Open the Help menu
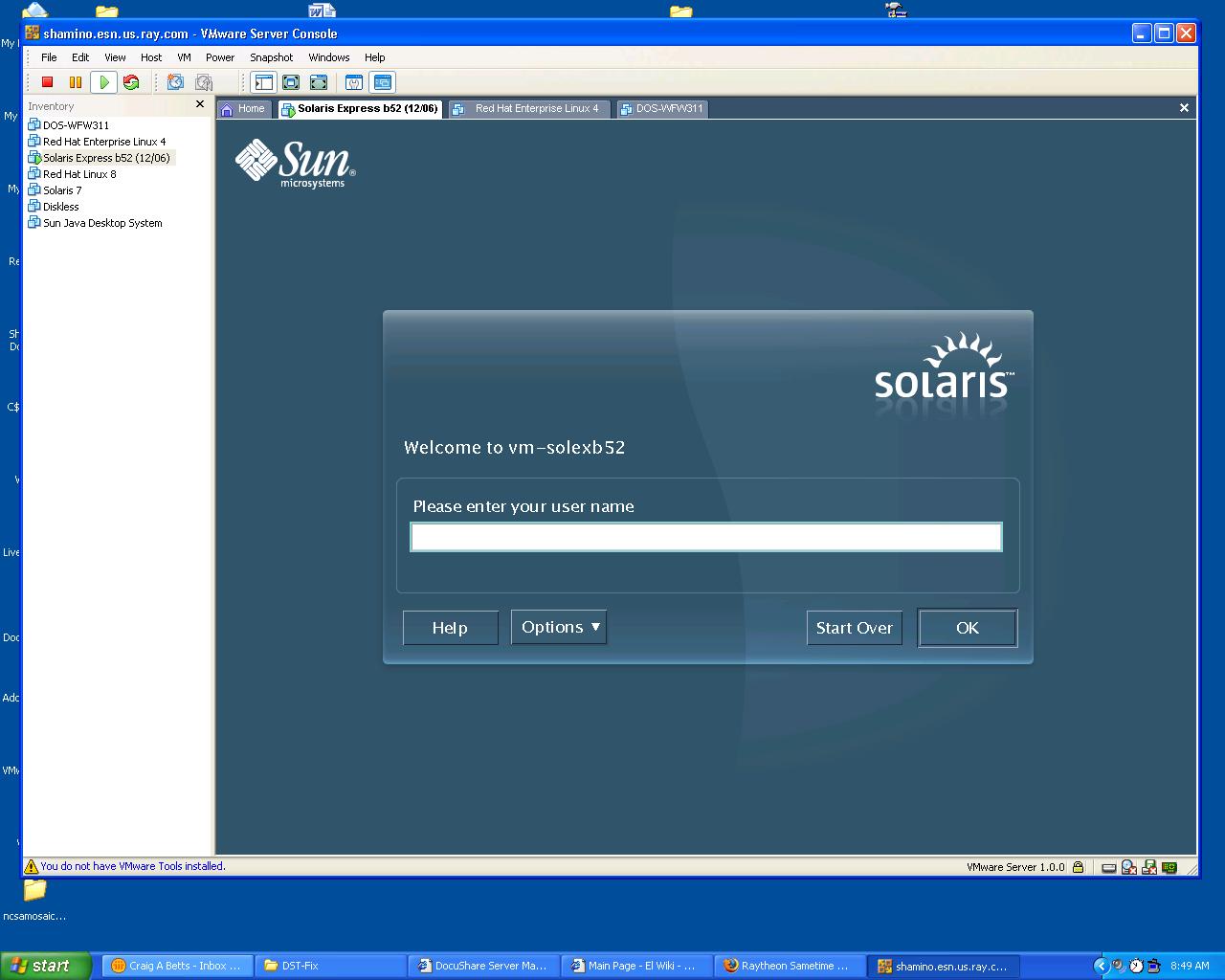The height and width of the screenshot is (980, 1225). pyautogui.click(x=374, y=57)
